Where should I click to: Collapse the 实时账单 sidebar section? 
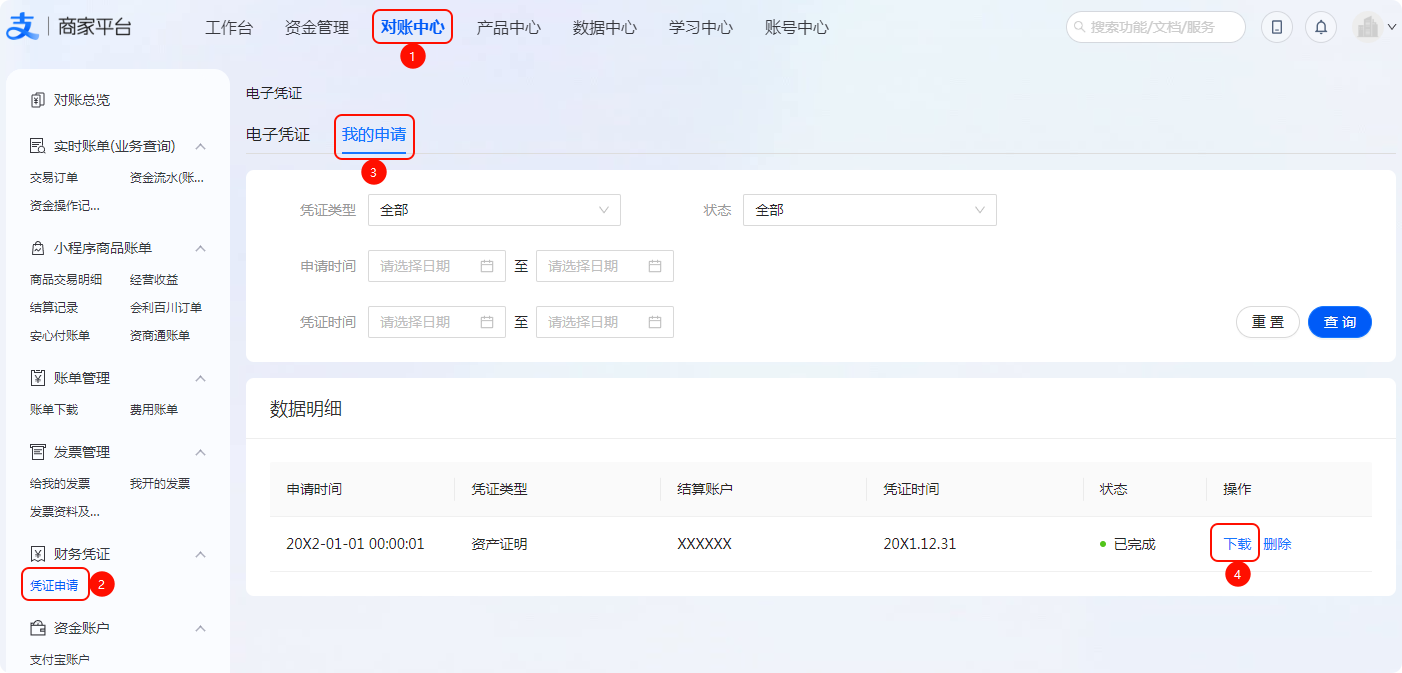[x=200, y=147]
